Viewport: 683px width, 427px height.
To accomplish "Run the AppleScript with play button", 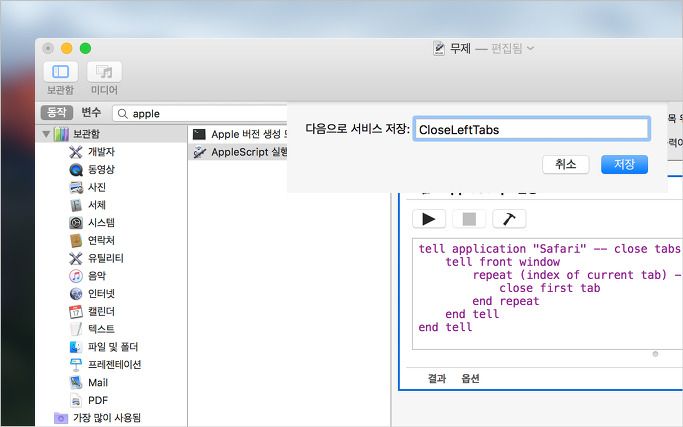I will tap(429, 219).
